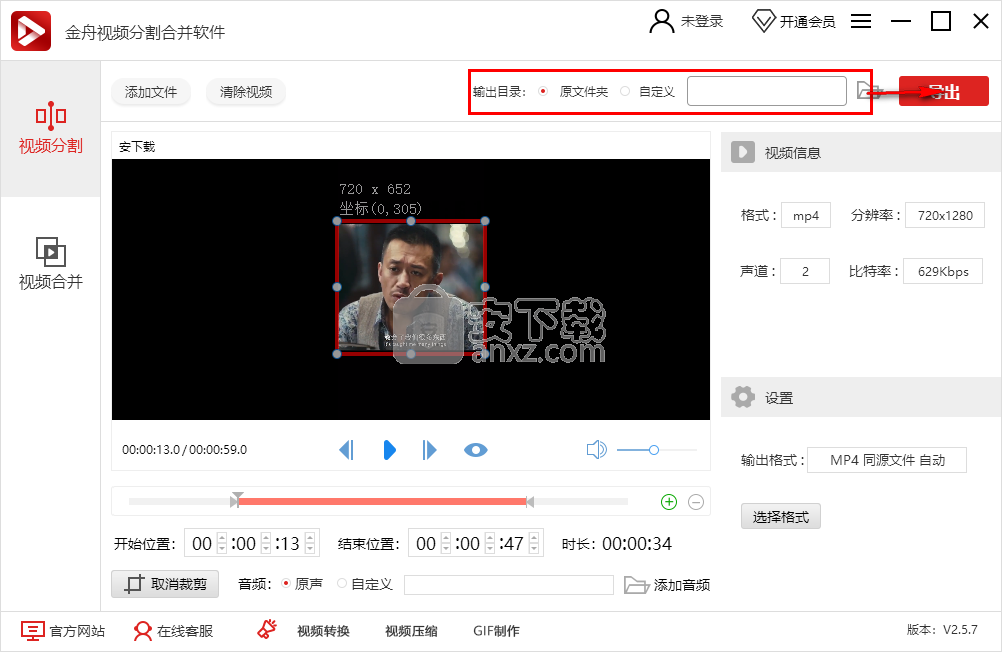Click the timeline end marker
This screenshot has width=1002, height=652.
point(529,502)
